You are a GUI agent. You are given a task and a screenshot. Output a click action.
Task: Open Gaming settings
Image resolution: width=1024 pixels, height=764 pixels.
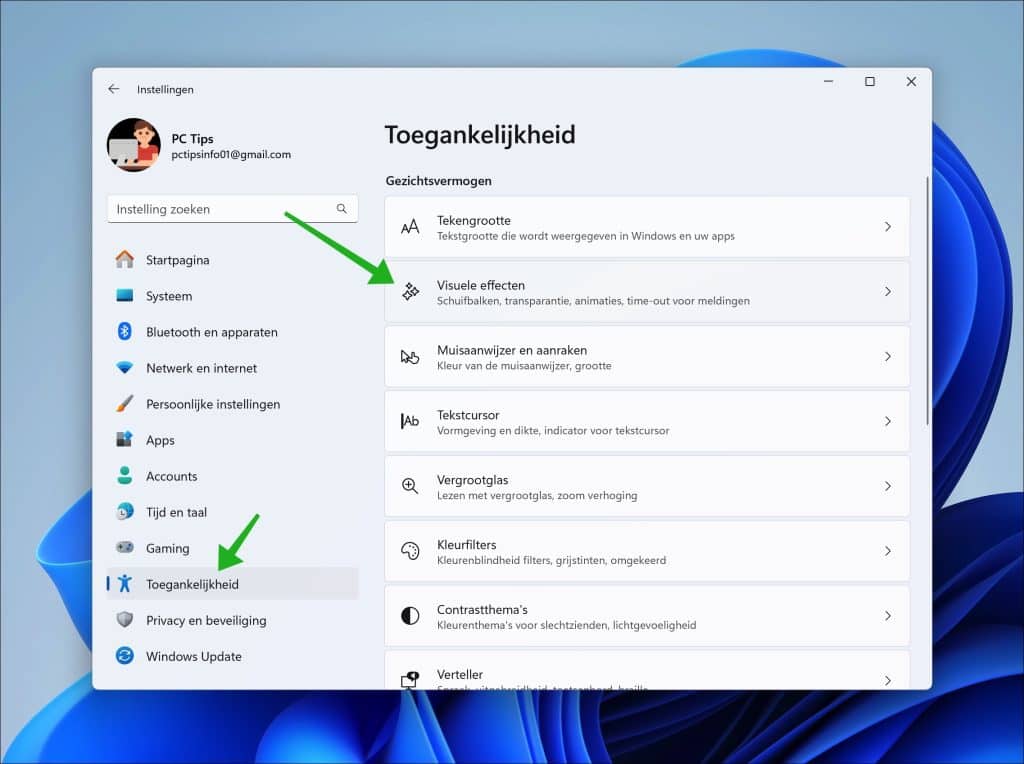point(232,548)
